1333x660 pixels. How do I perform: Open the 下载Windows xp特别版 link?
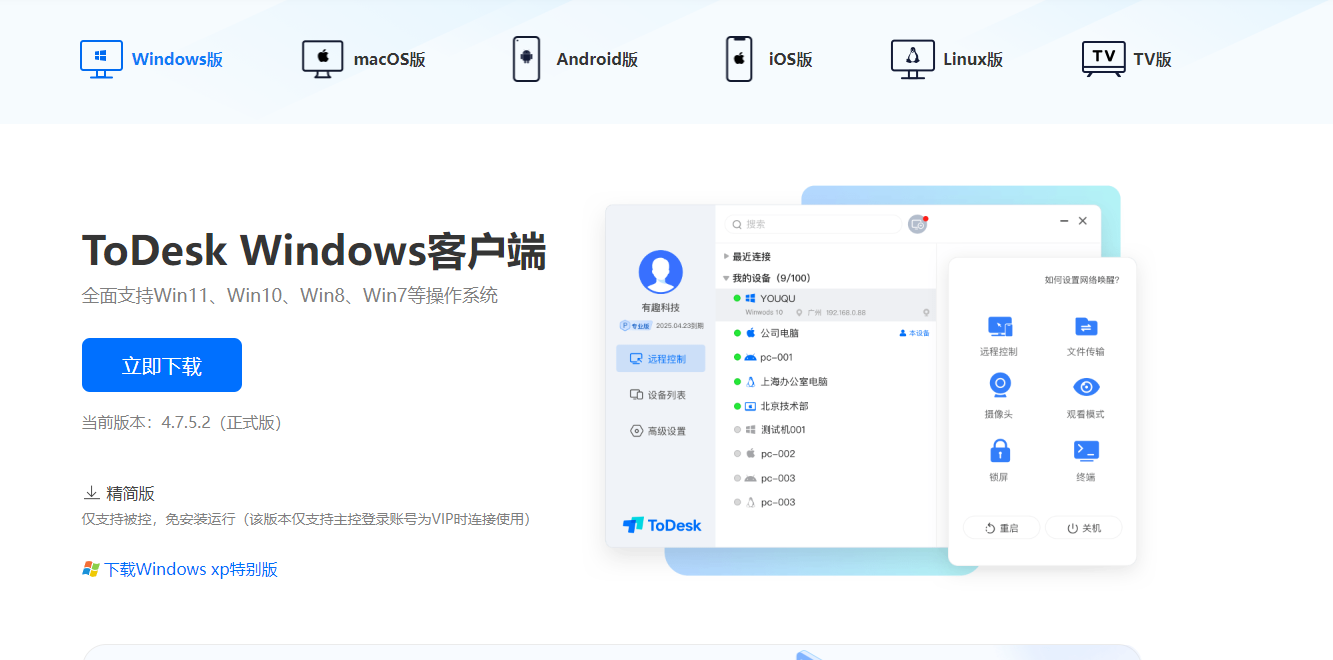(180, 569)
